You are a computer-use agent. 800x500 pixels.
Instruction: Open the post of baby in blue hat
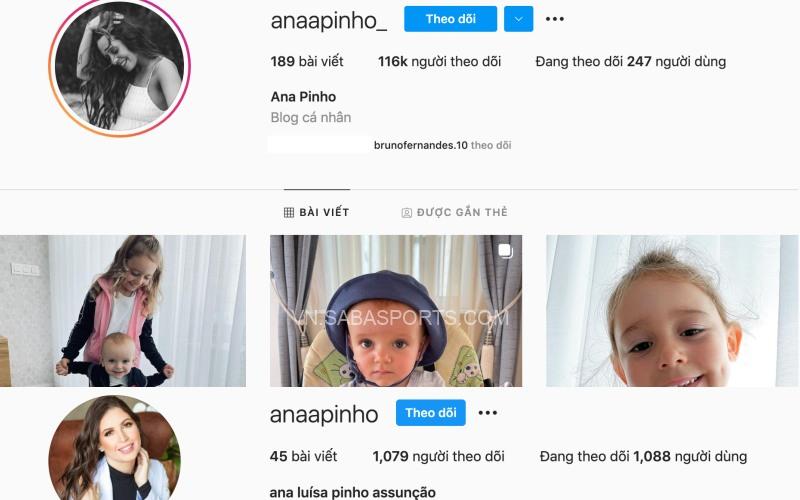pos(396,311)
